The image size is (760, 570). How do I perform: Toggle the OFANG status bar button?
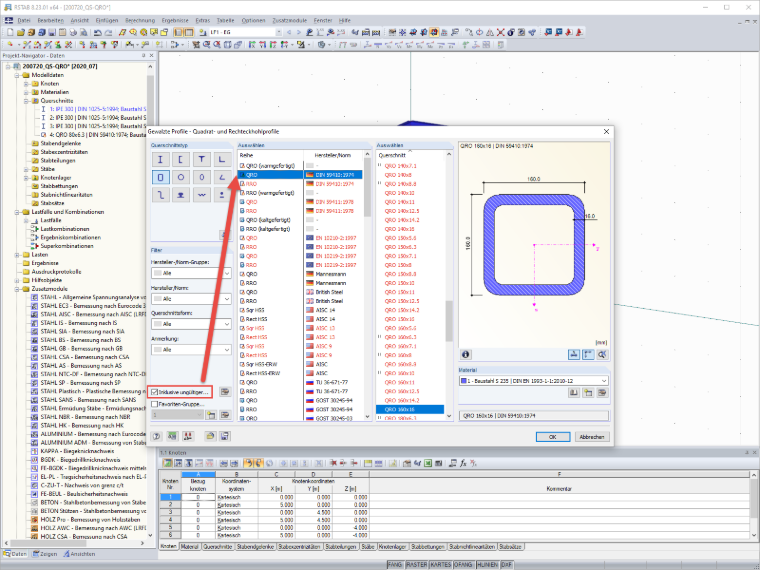[x=463, y=565]
